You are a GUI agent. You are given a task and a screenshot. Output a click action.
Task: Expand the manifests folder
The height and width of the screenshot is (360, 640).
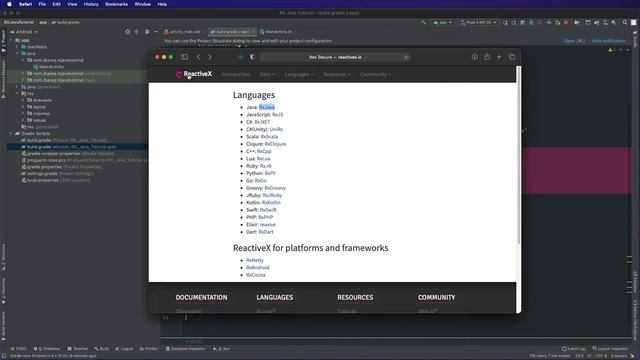pyautogui.click(x=17, y=47)
